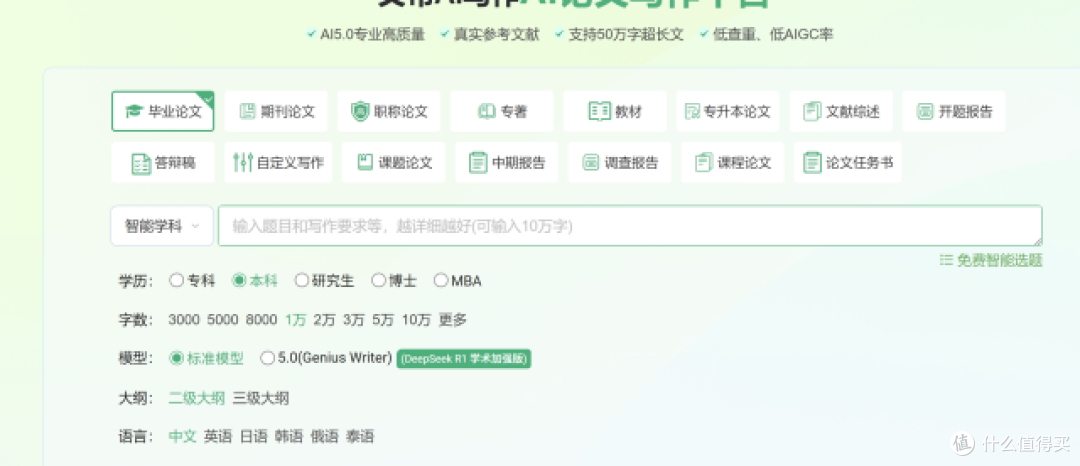Select the 毕业论文 graduation cap icon
1080x466 pixels.
point(134,112)
